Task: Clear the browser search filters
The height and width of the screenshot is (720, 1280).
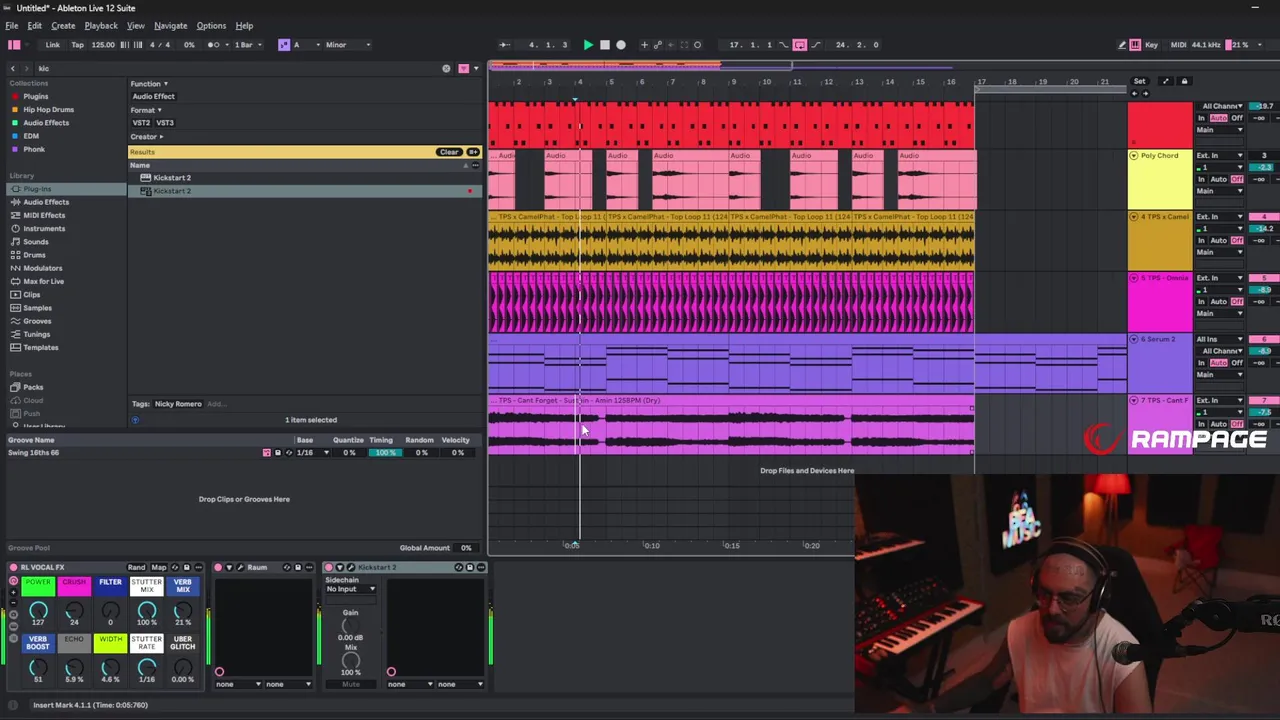Action: click(449, 152)
